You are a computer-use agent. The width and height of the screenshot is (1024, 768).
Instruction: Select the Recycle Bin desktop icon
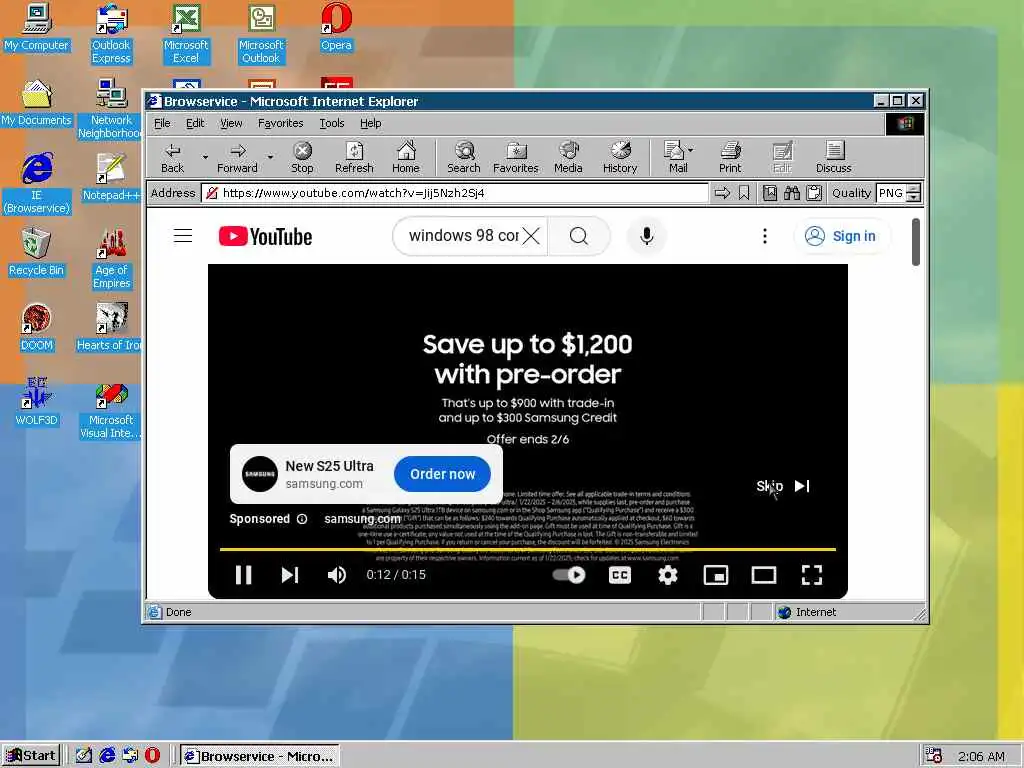point(36,252)
